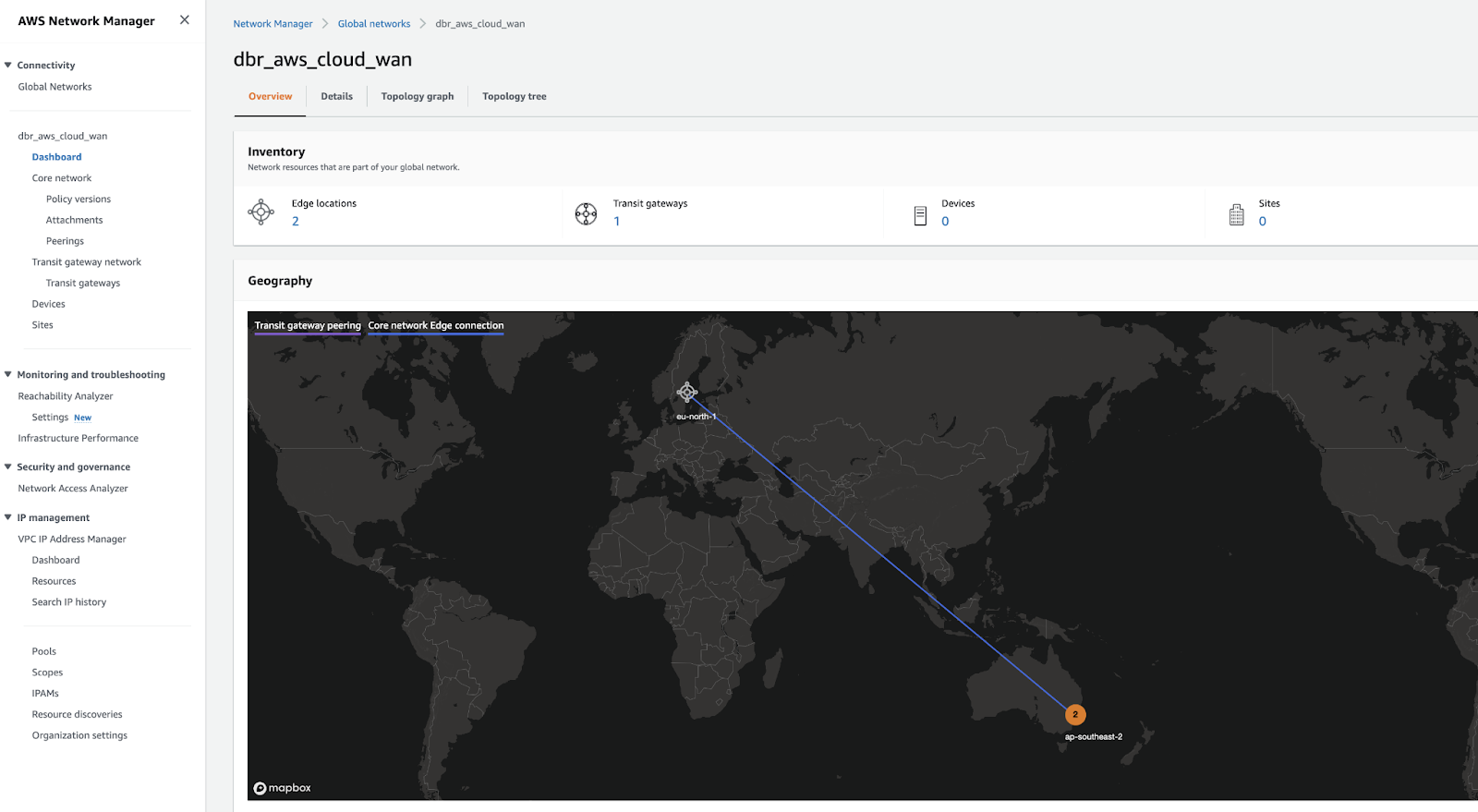Click the Transit gateways inventory icon
1478x812 pixels.
click(x=586, y=214)
